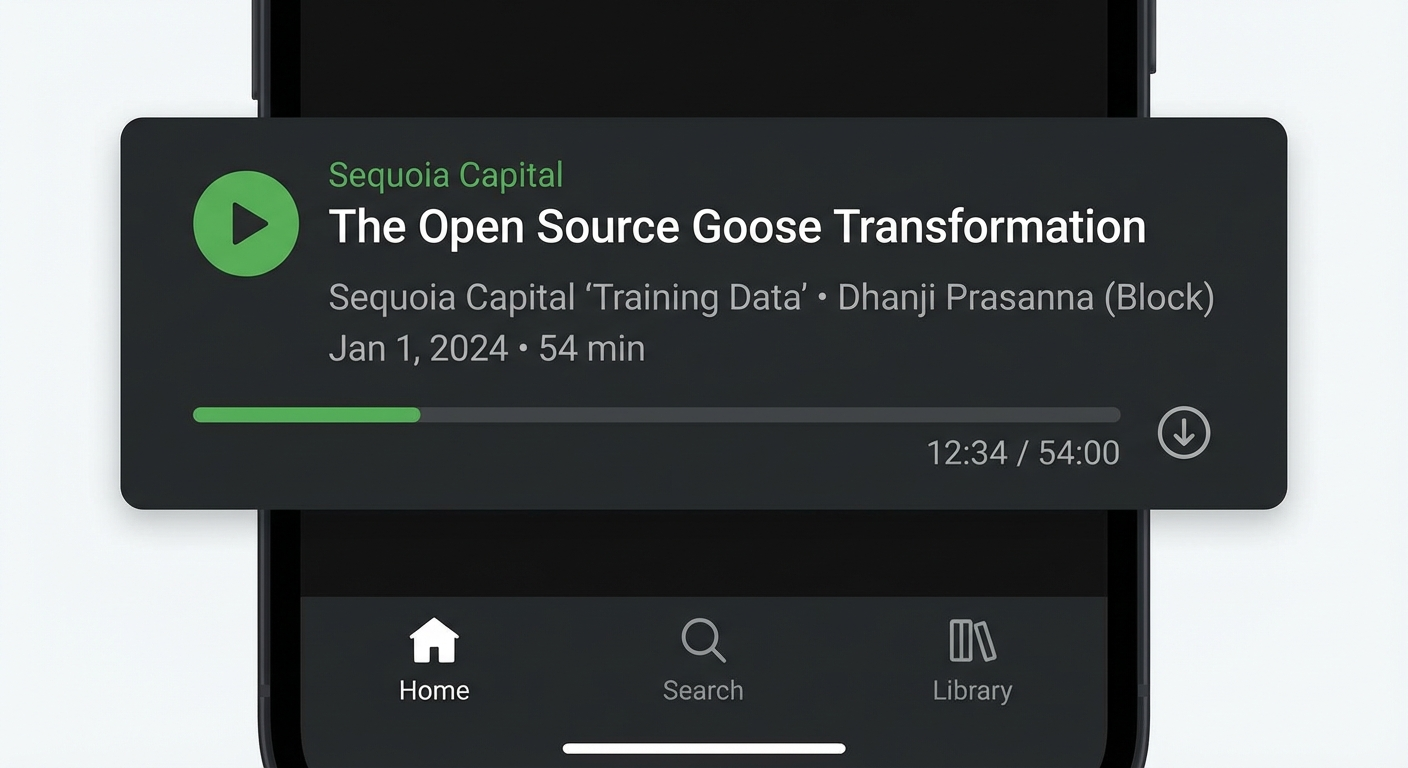This screenshot has width=1408, height=768.
Task: Click the playback progress bar
Action: 657,414
